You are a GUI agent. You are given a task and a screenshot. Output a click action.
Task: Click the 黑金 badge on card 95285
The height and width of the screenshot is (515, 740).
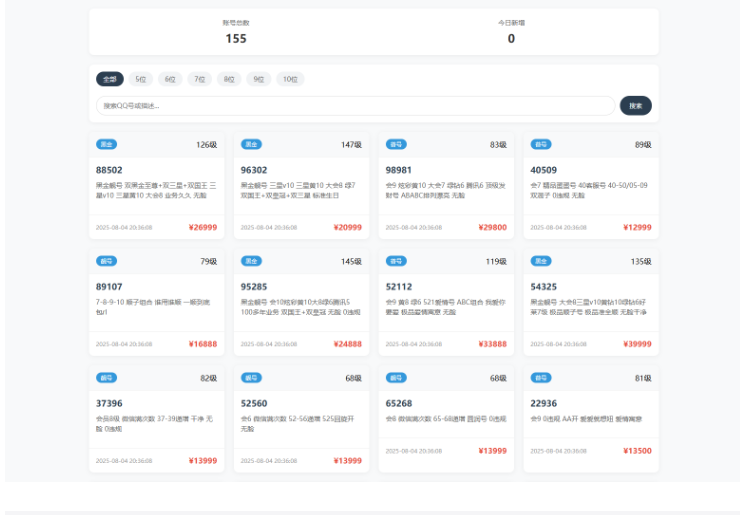tap(251, 262)
